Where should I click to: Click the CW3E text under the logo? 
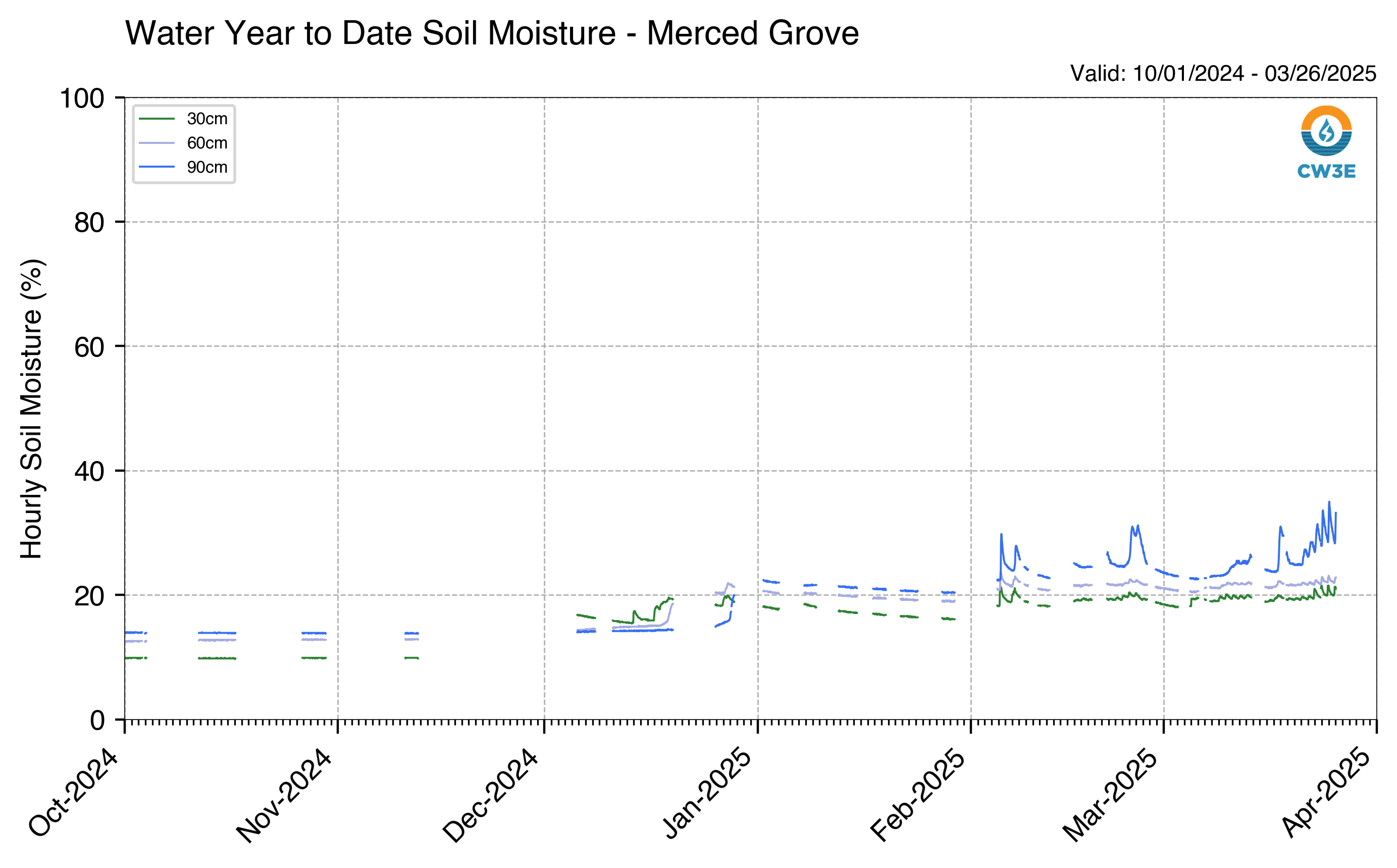(1326, 171)
